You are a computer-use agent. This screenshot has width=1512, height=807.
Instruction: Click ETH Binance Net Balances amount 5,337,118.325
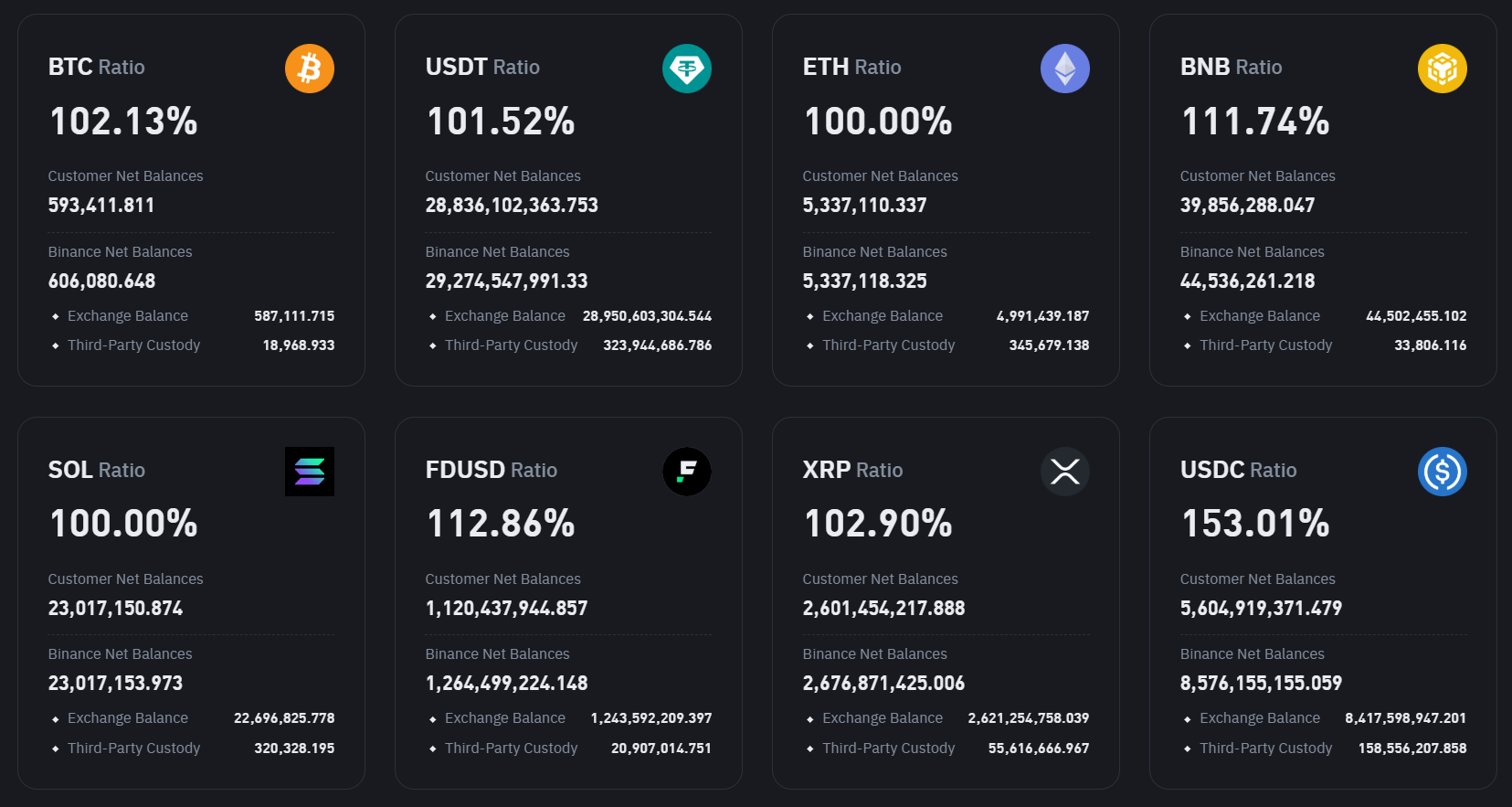864,281
